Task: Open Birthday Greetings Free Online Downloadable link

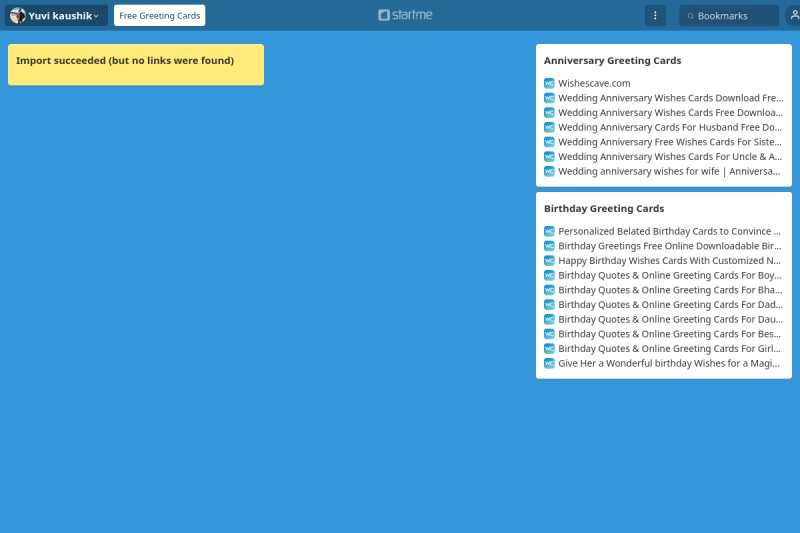Action: tap(669, 246)
